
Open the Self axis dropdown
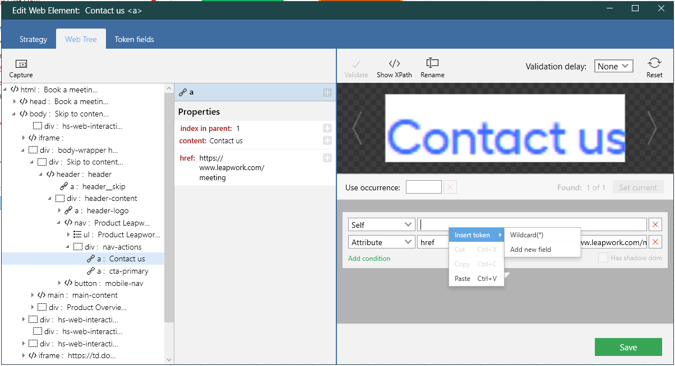click(381, 225)
